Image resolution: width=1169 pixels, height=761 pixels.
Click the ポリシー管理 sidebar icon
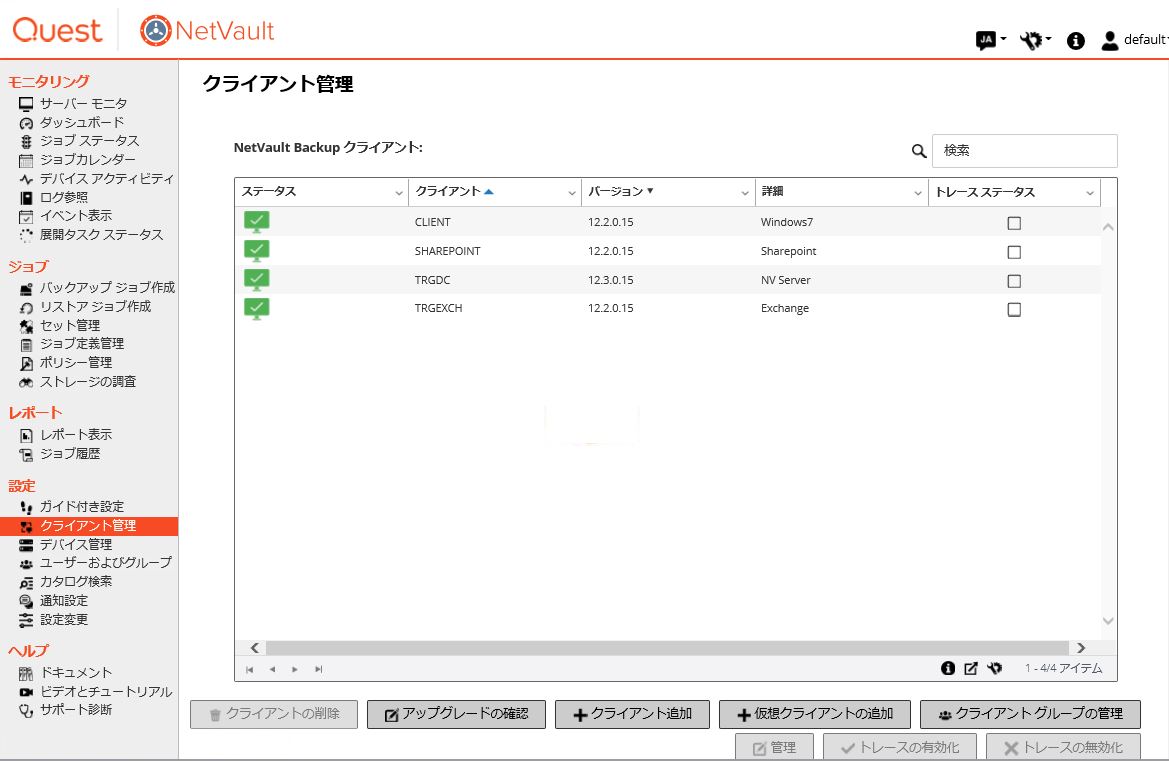[x=26, y=364]
